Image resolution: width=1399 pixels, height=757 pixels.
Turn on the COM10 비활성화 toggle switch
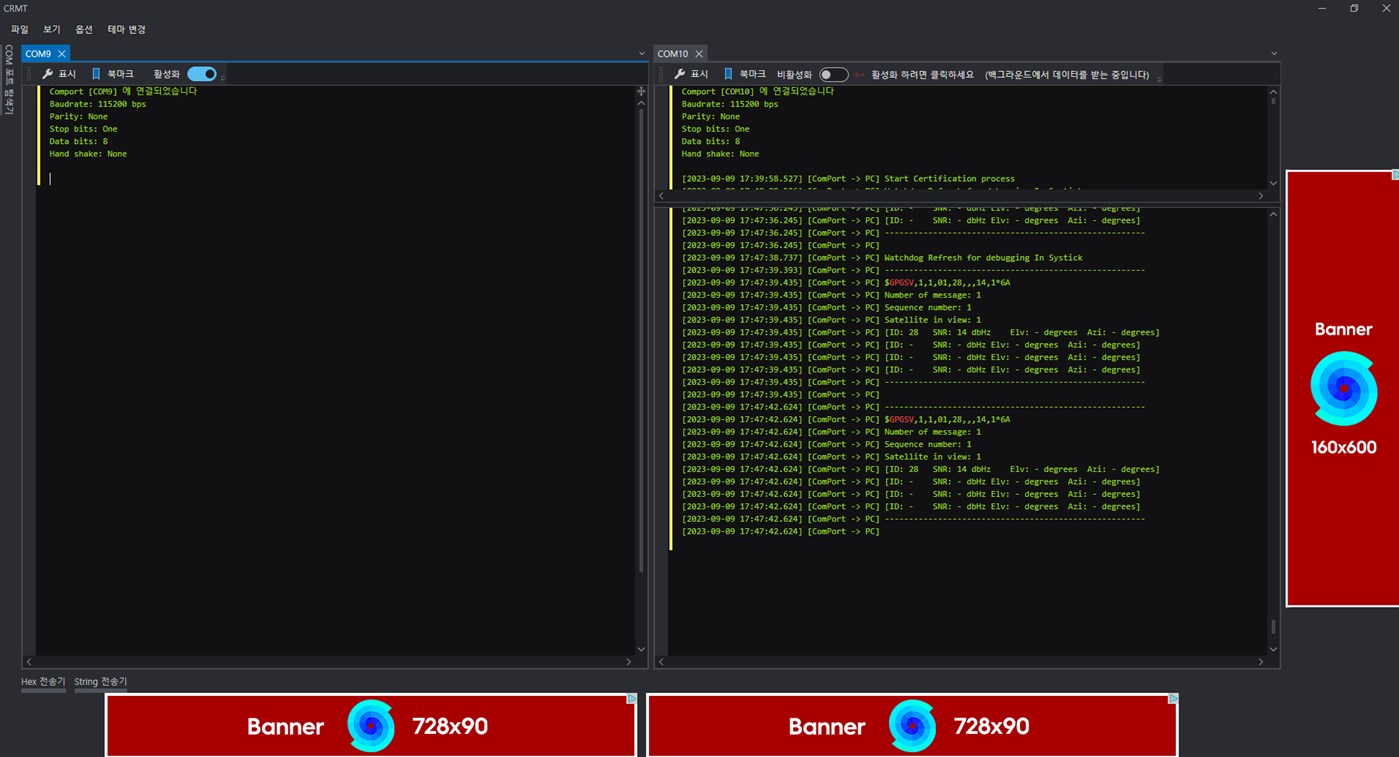click(x=833, y=74)
